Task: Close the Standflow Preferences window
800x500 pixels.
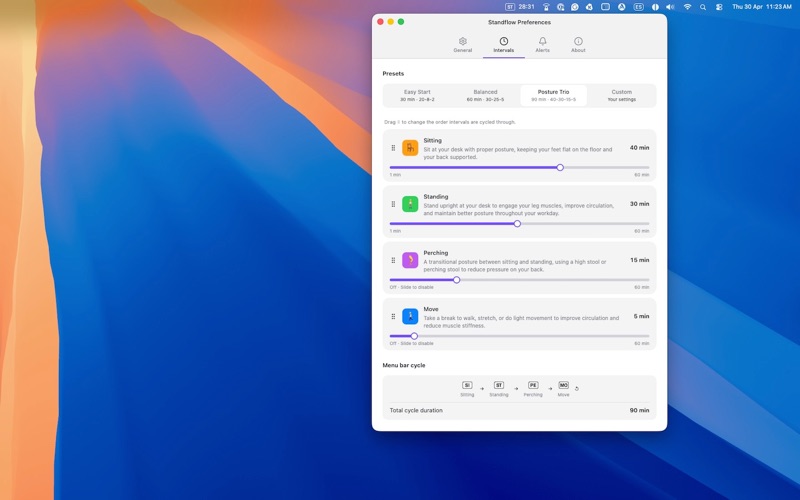Action: [380, 21]
